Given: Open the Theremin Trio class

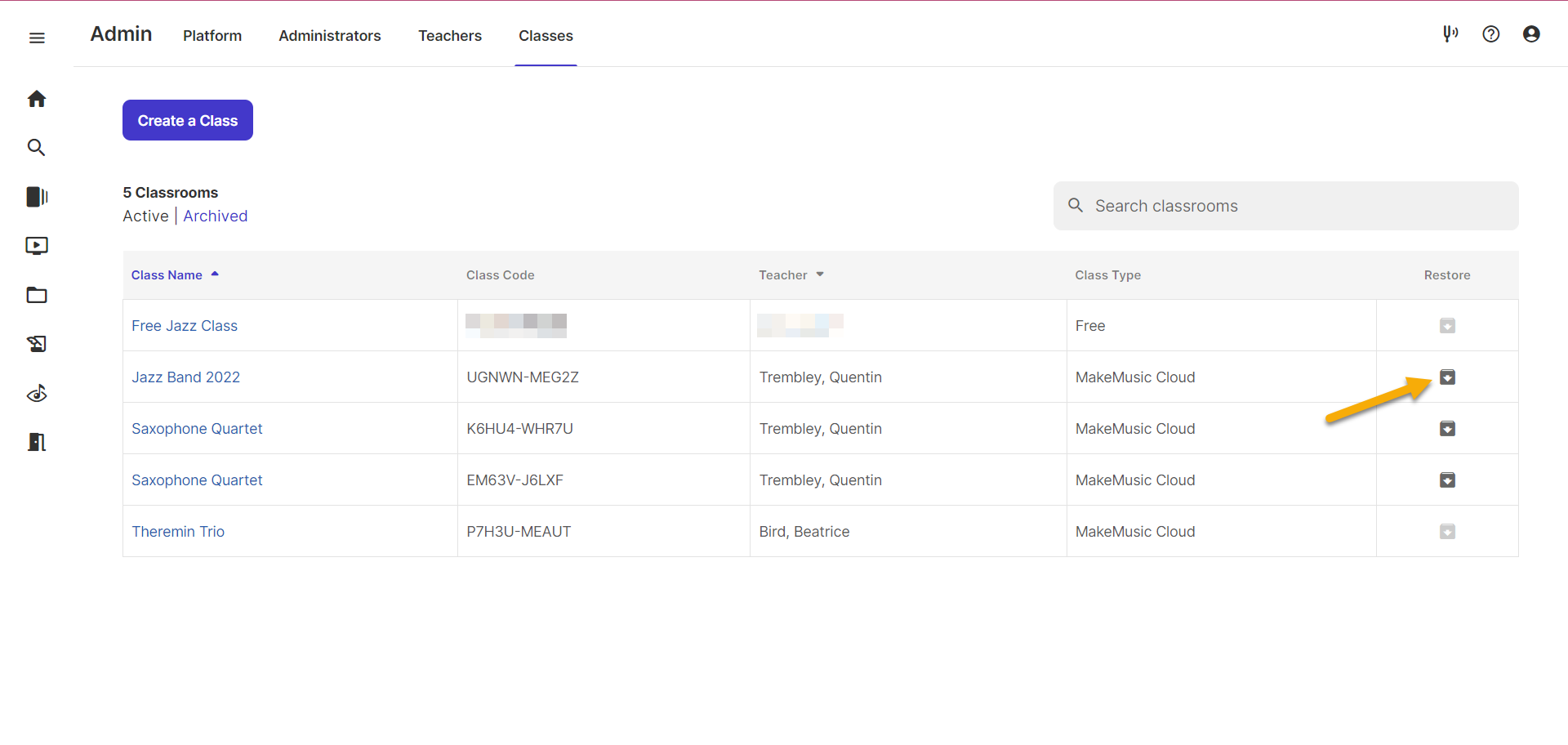Looking at the screenshot, I should point(178,532).
